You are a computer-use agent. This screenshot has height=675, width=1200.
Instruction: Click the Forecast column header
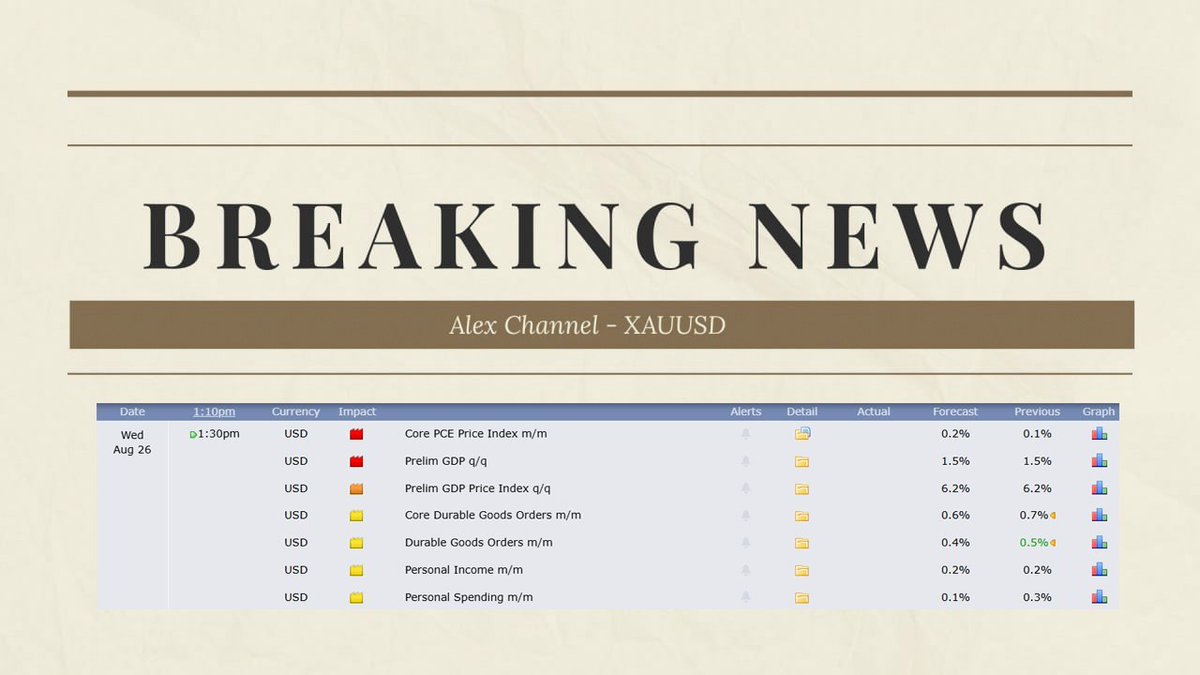tap(955, 412)
